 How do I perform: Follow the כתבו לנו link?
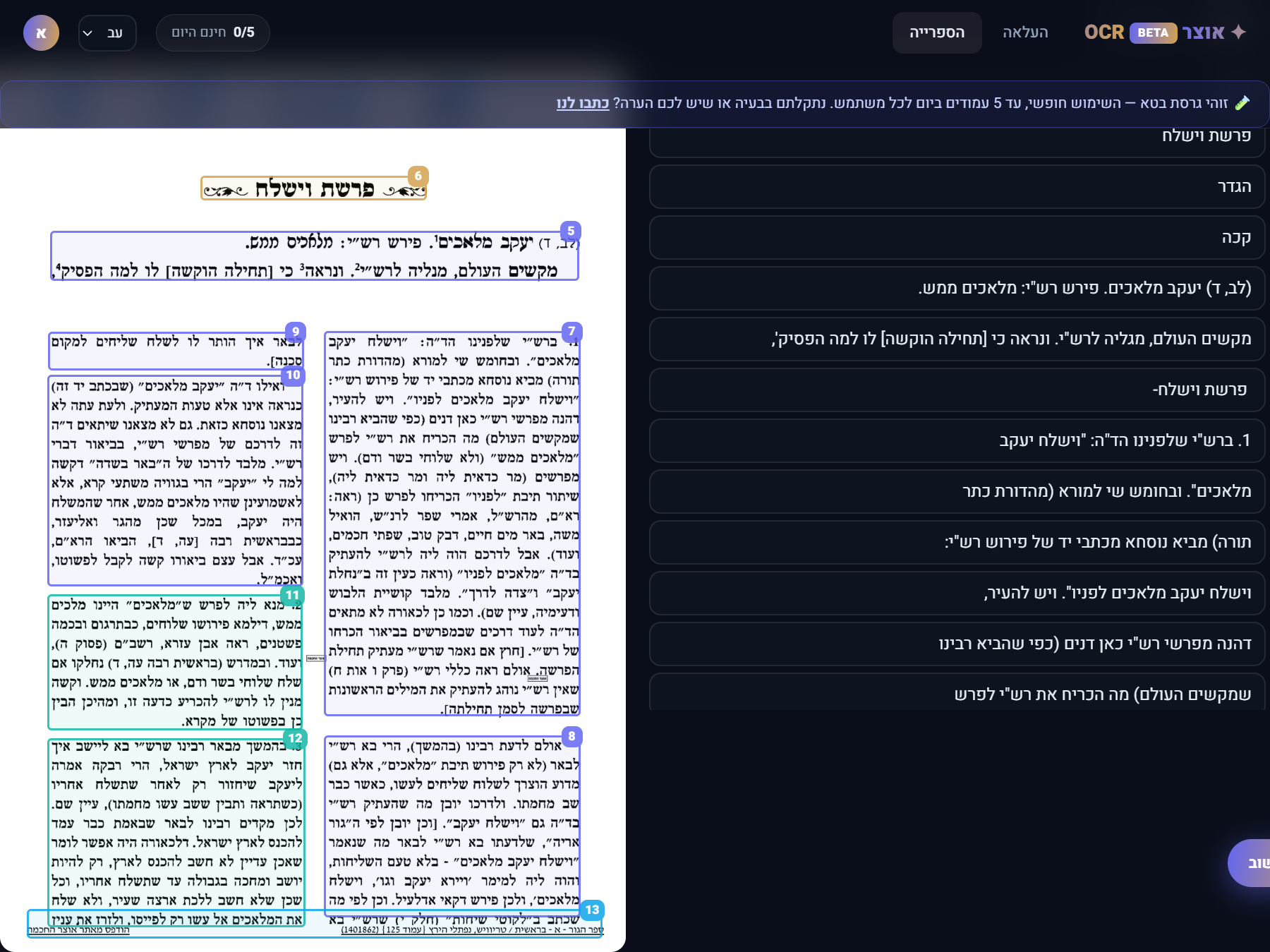pos(583,103)
